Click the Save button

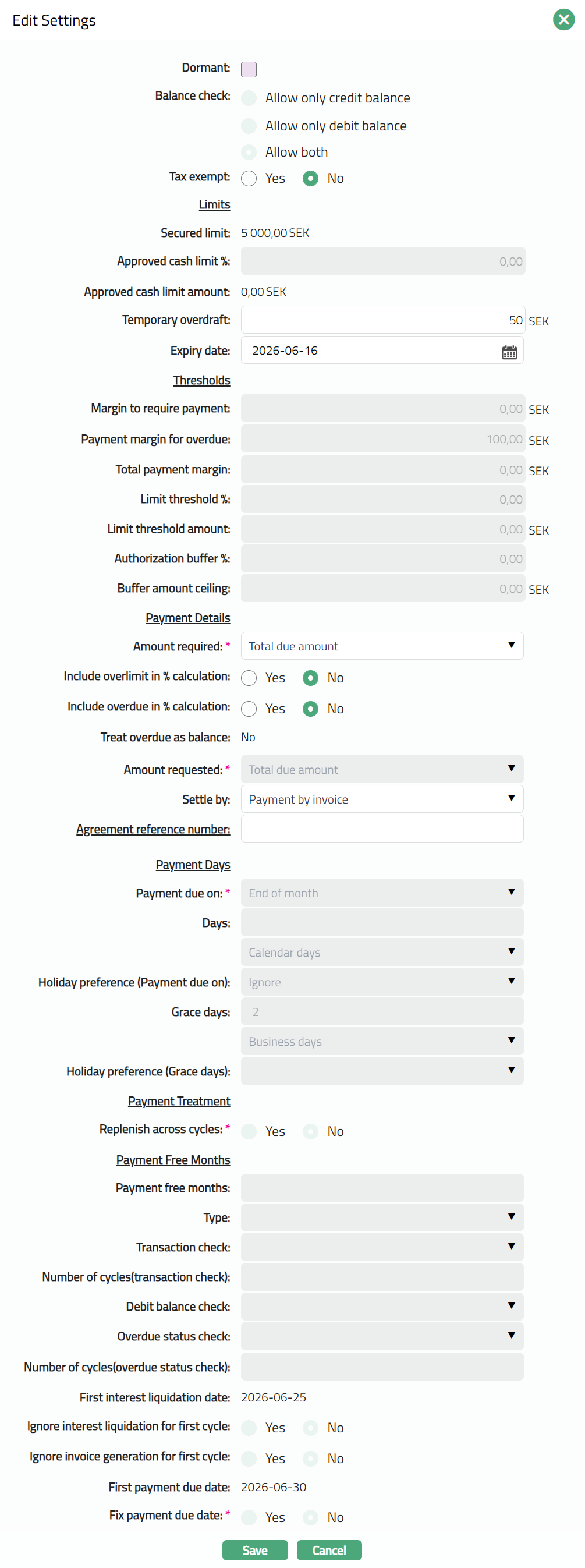pos(254,1551)
